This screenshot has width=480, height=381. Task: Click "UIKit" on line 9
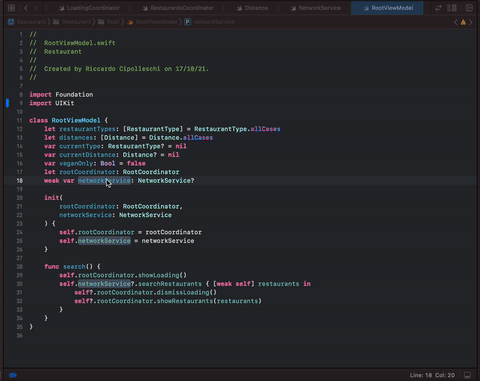tap(65, 103)
